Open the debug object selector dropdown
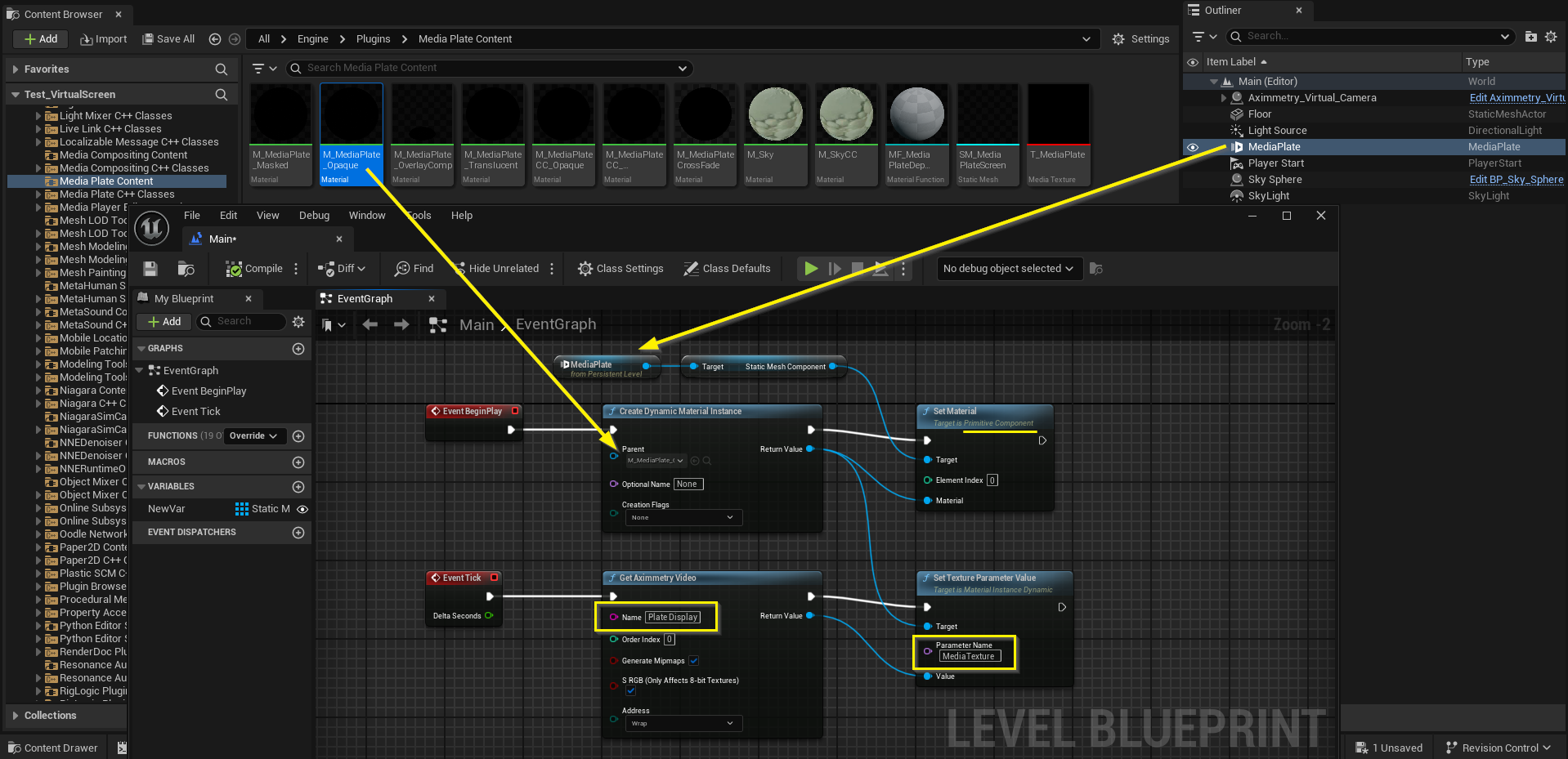Viewport: 1568px width, 759px height. 1009,268
